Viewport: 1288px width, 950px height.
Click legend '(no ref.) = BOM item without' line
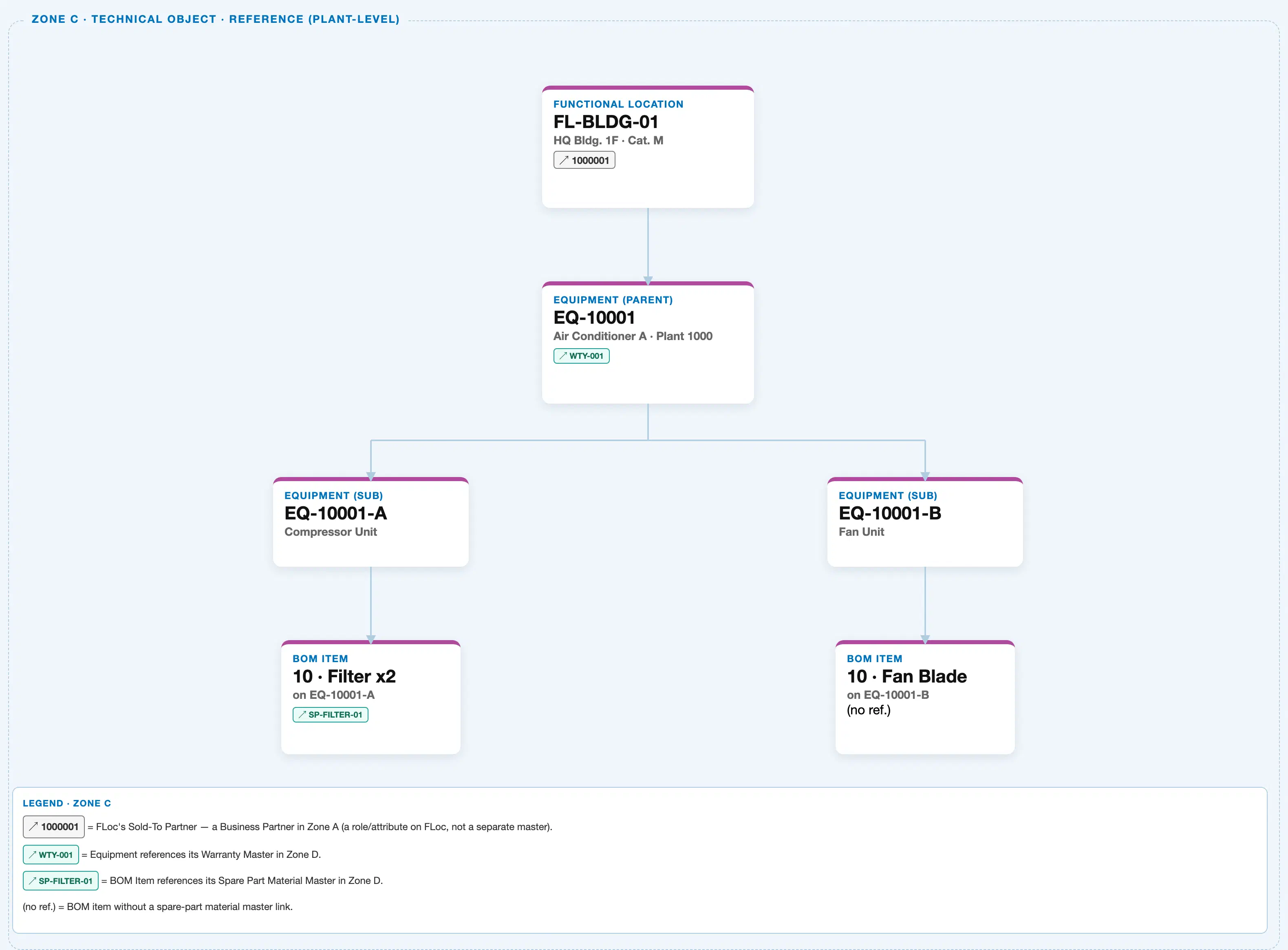pyautogui.click(x=157, y=907)
